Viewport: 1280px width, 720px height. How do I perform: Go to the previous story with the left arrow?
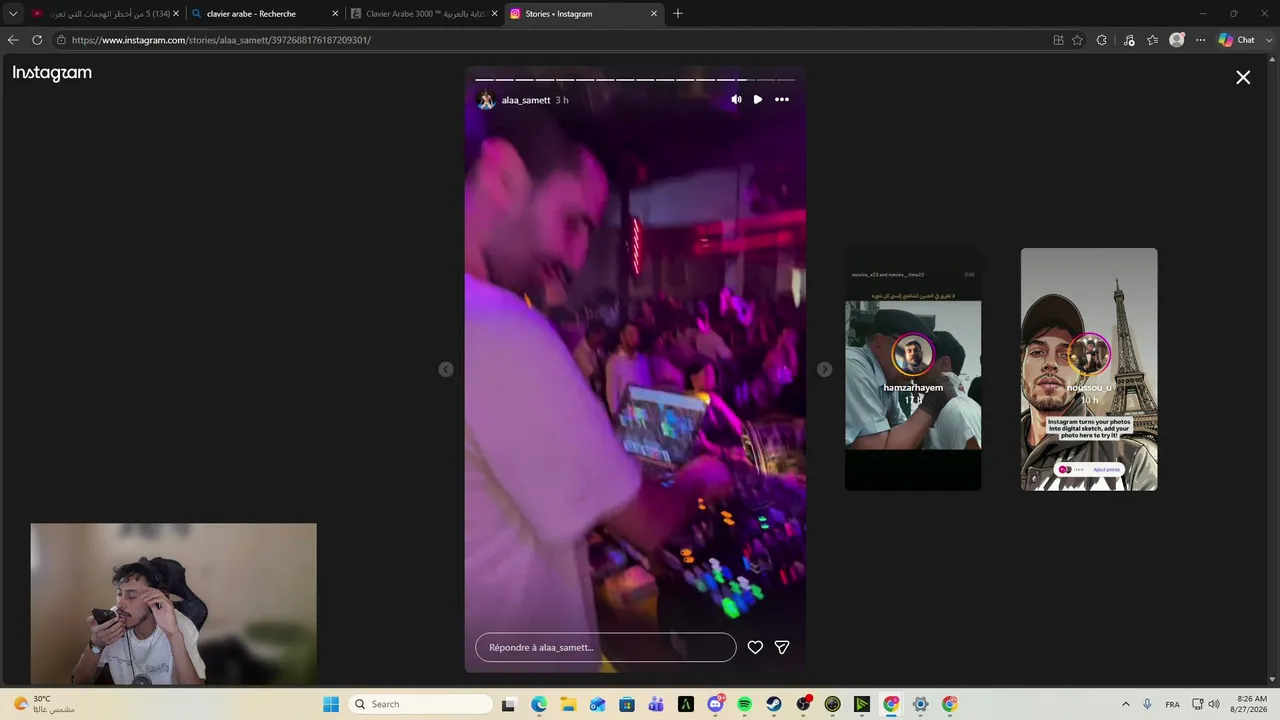[x=446, y=370]
